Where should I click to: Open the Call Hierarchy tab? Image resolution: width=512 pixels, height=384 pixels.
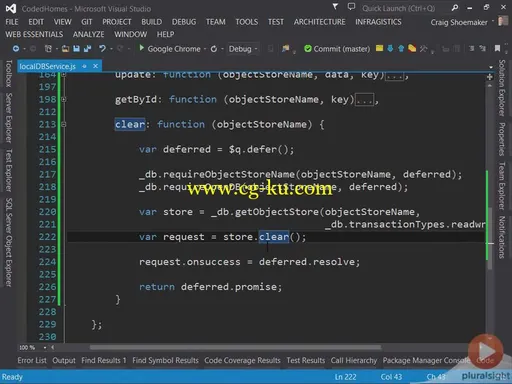(354, 360)
